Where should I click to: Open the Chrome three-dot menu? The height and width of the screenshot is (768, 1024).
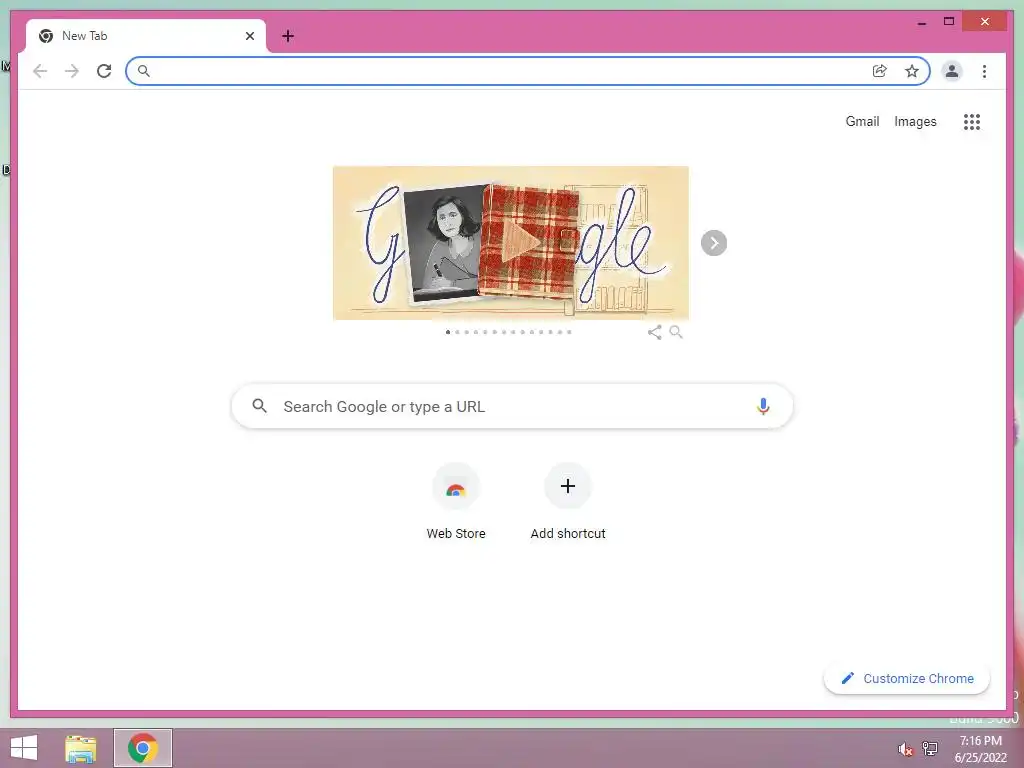pyautogui.click(x=984, y=71)
